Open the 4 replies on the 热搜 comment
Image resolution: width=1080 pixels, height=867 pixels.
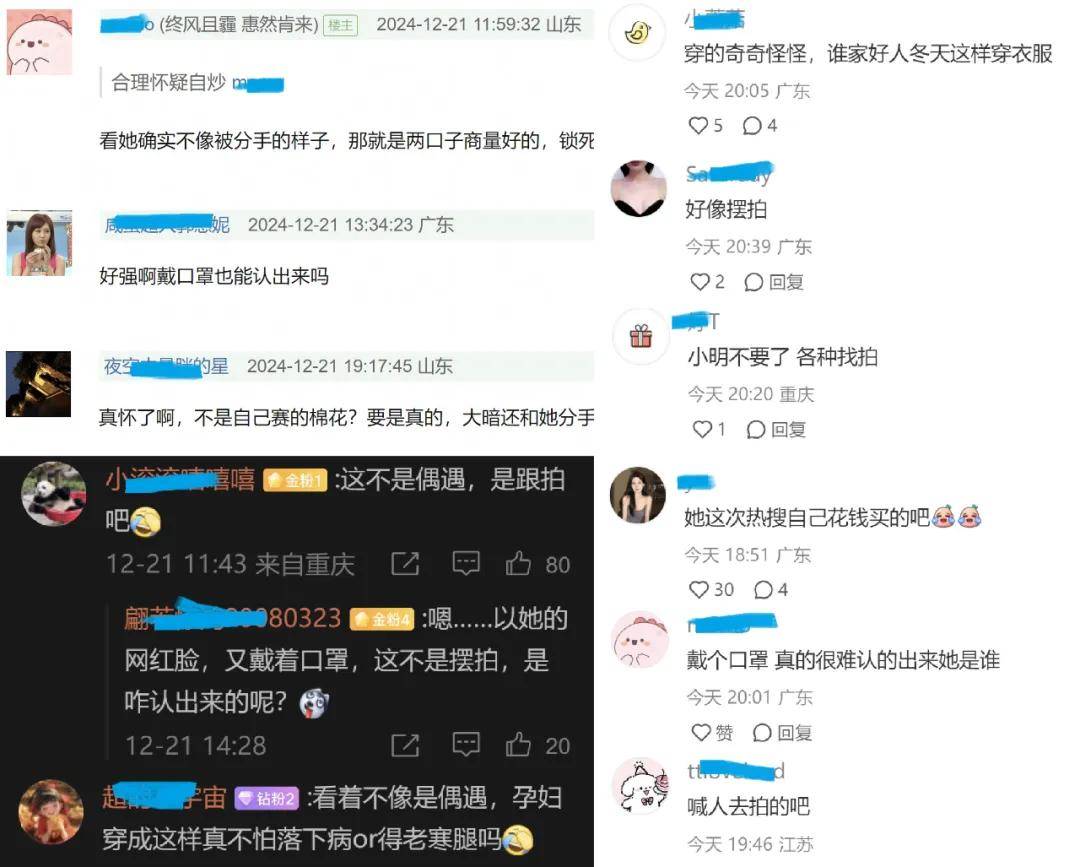(771, 589)
